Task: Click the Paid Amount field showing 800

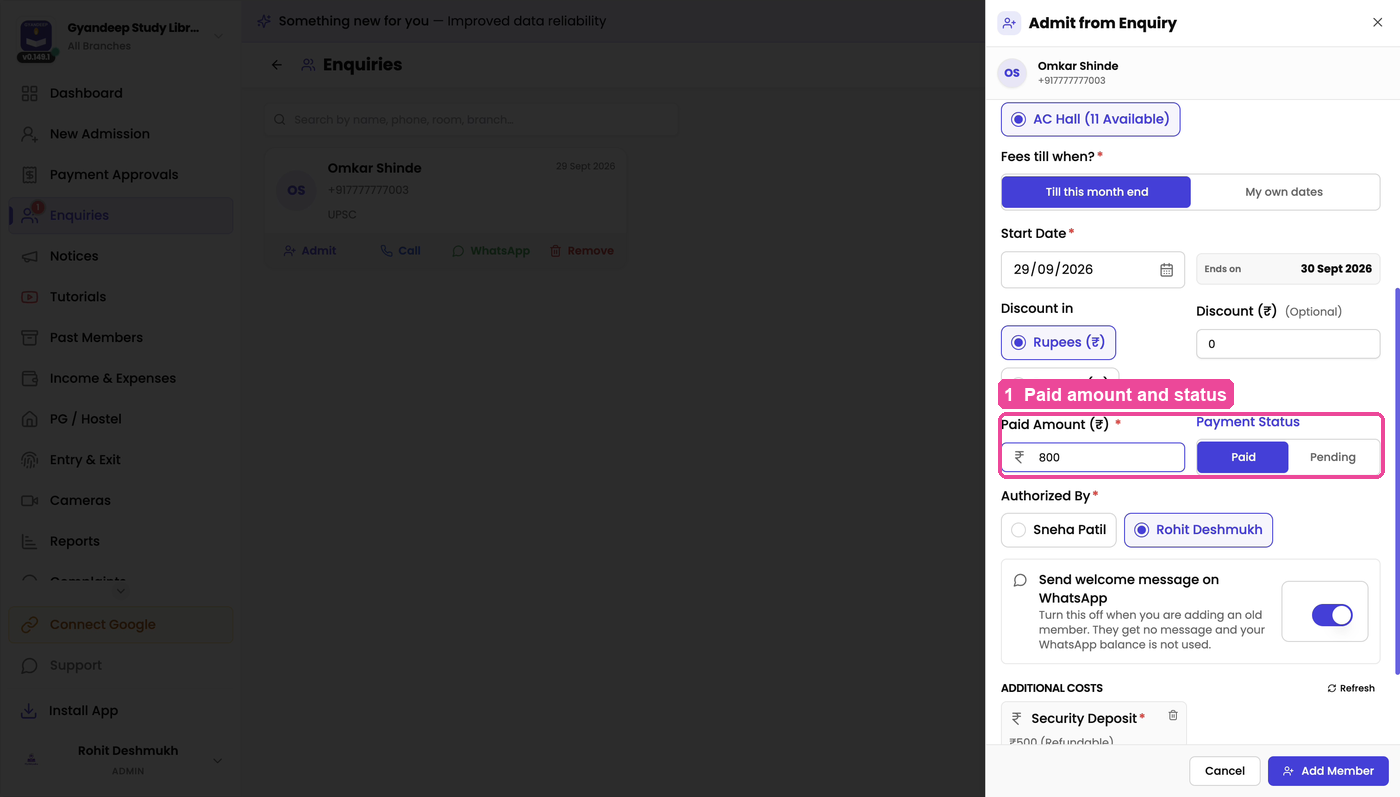Action: click(1093, 458)
